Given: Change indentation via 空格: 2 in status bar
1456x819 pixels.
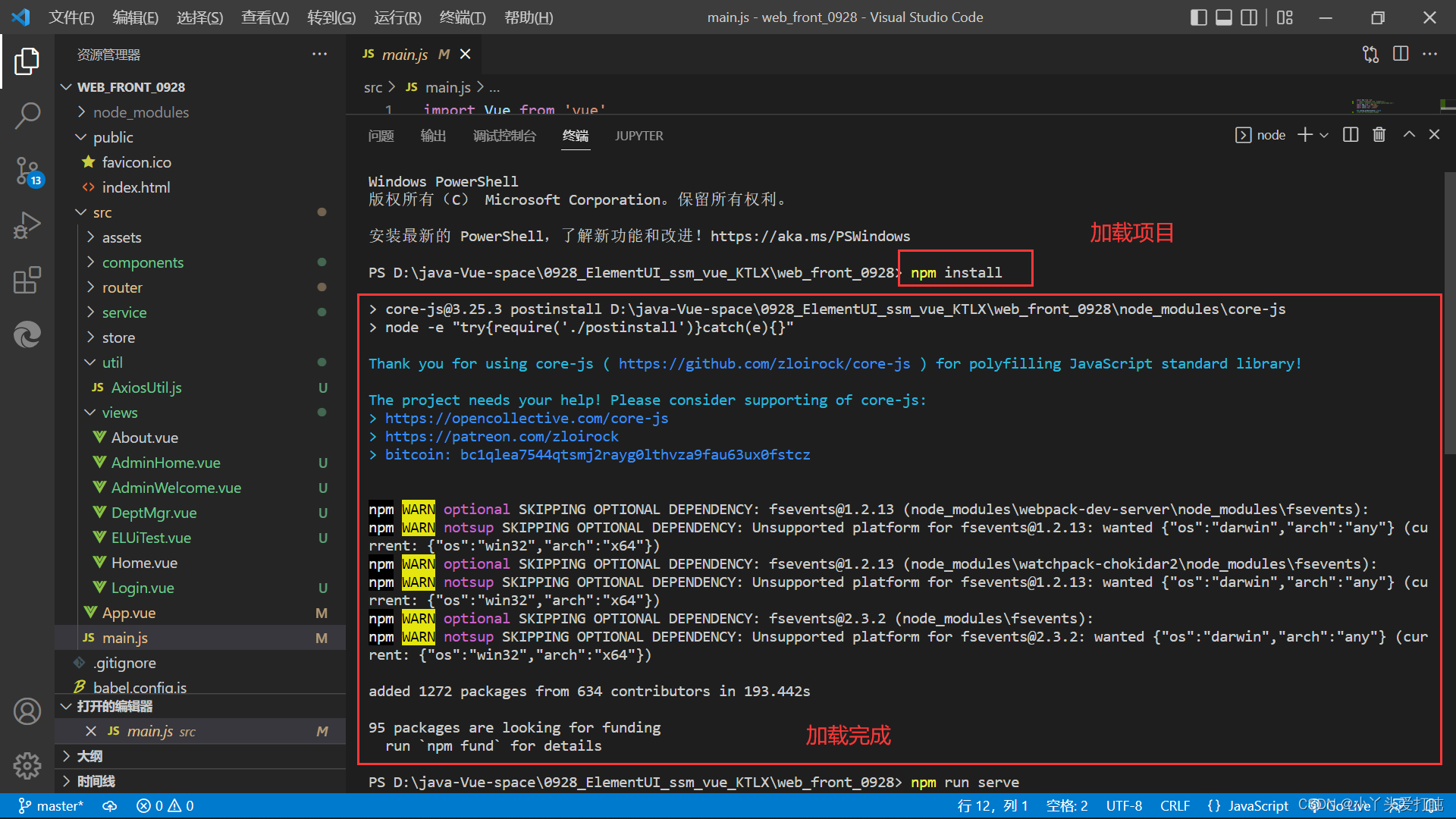Looking at the screenshot, I should [1067, 806].
